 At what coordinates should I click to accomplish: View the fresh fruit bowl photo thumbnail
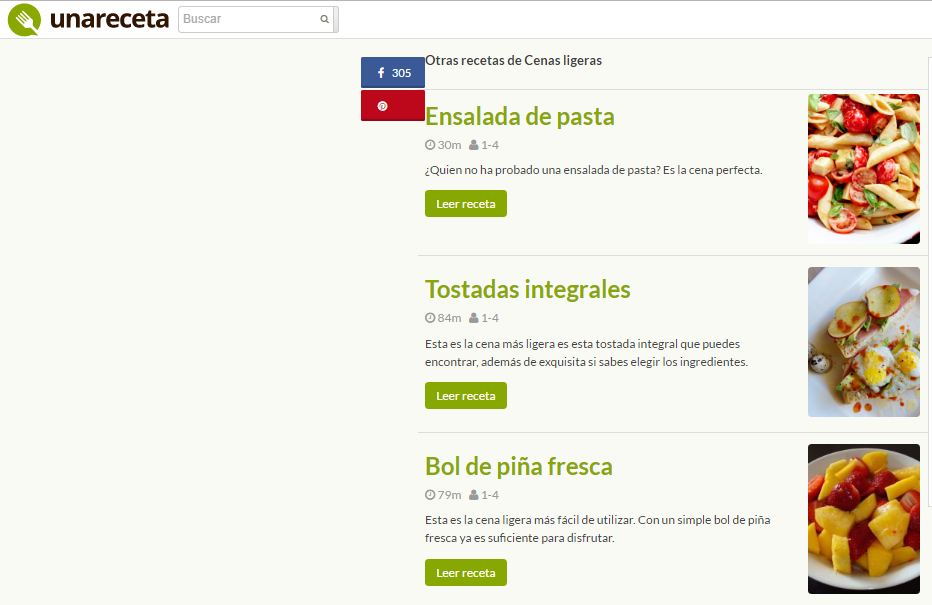(x=863, y=519)
